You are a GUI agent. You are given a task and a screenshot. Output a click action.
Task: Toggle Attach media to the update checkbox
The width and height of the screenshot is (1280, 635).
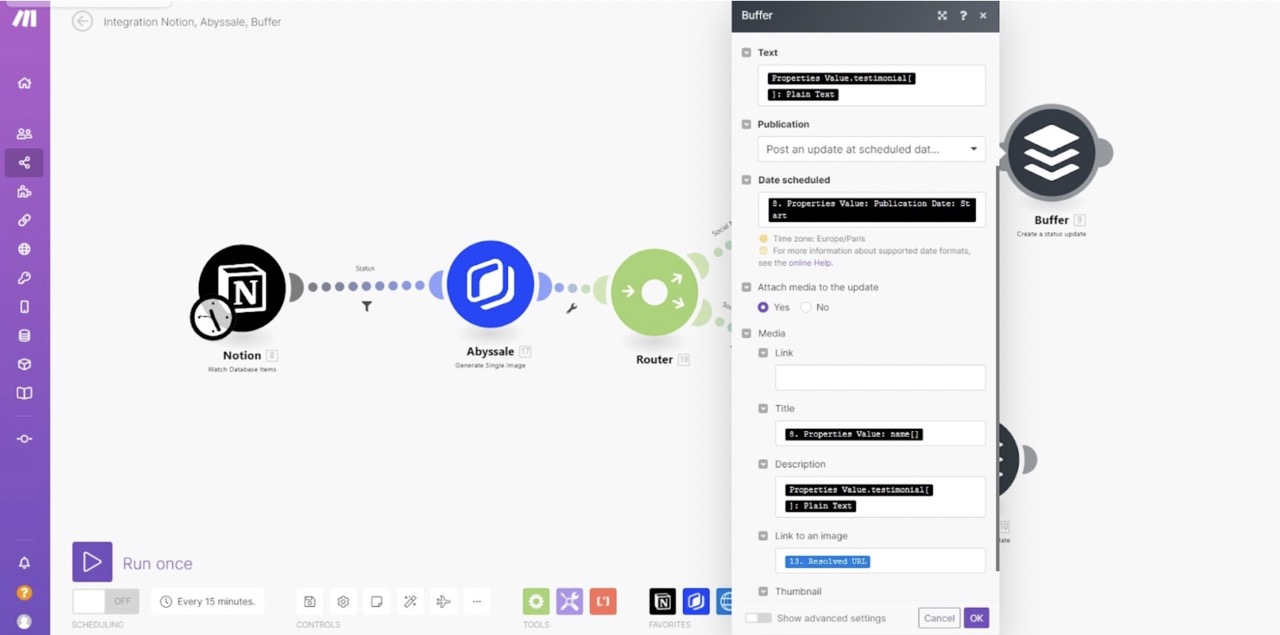tap(746, 287)
